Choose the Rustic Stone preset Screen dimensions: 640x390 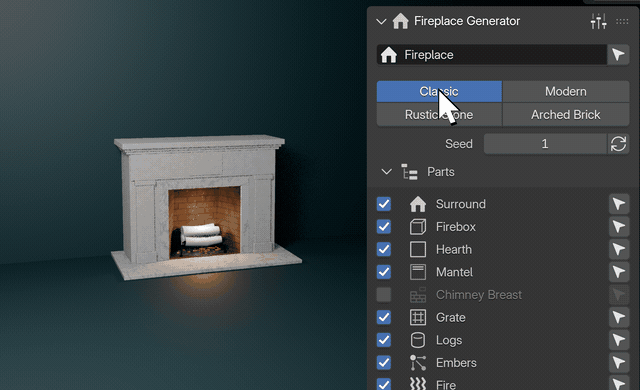pyautogui.click(x=439, y=115)
